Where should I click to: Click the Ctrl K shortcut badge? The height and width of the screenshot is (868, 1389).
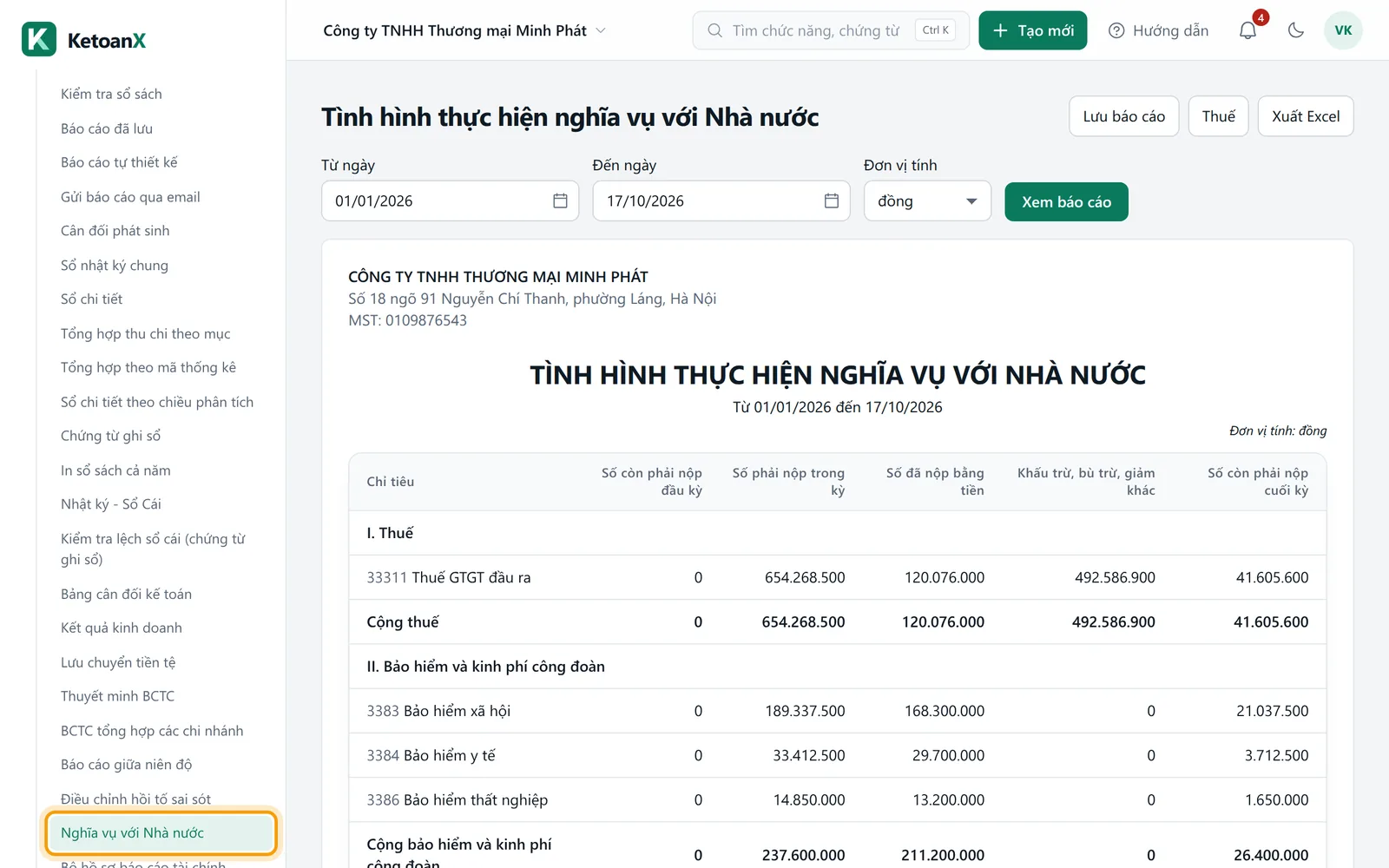click(935, 30)
